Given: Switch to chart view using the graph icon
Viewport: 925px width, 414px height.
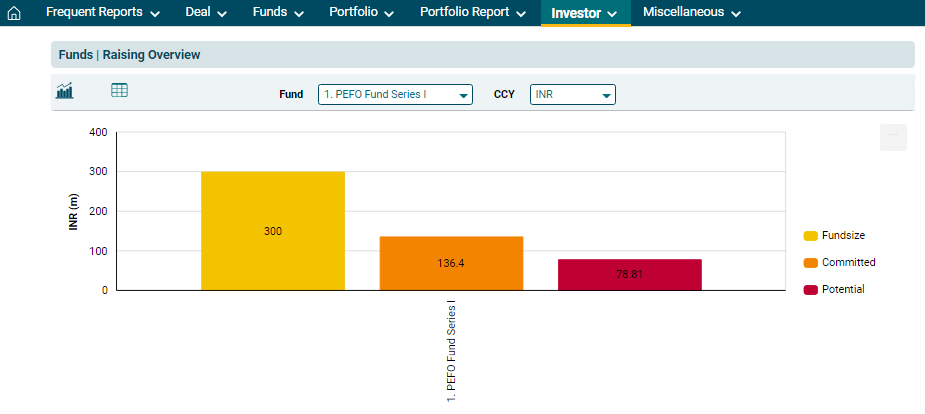Looking at the screenshot, I should [65, 91].
